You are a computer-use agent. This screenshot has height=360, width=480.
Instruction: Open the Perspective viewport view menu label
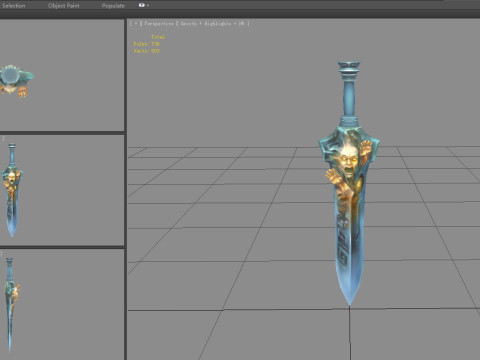click(x=159, y=24)
